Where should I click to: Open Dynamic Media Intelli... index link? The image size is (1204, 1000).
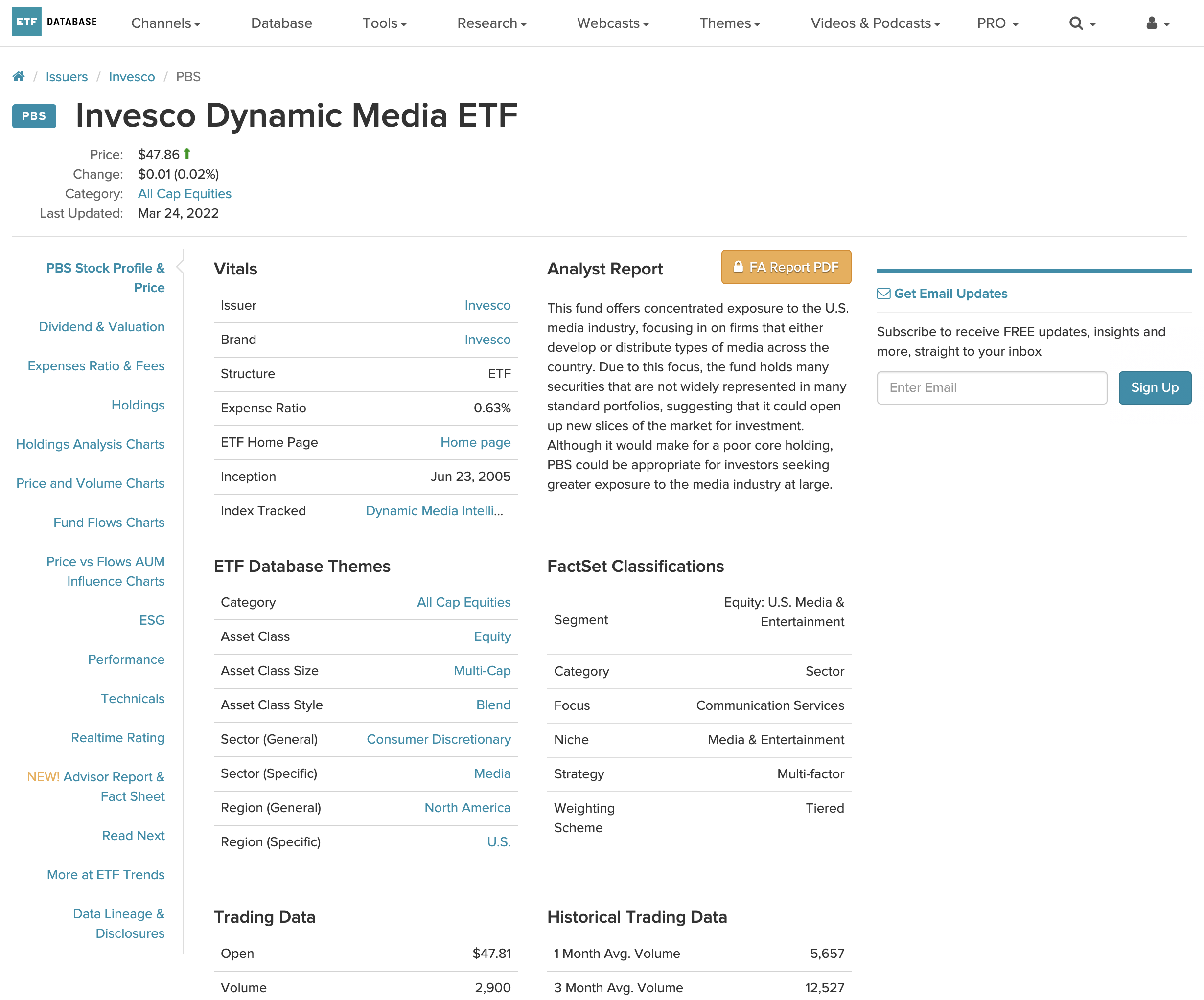435,511
